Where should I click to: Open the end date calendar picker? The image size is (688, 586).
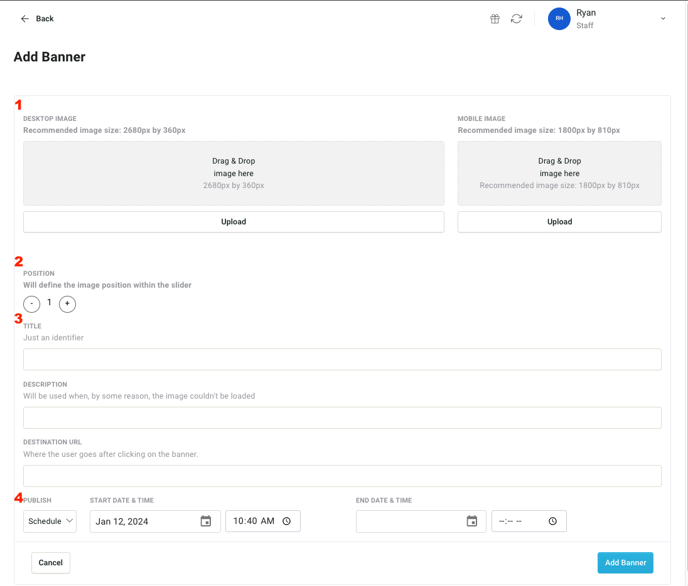pos(472,521)
